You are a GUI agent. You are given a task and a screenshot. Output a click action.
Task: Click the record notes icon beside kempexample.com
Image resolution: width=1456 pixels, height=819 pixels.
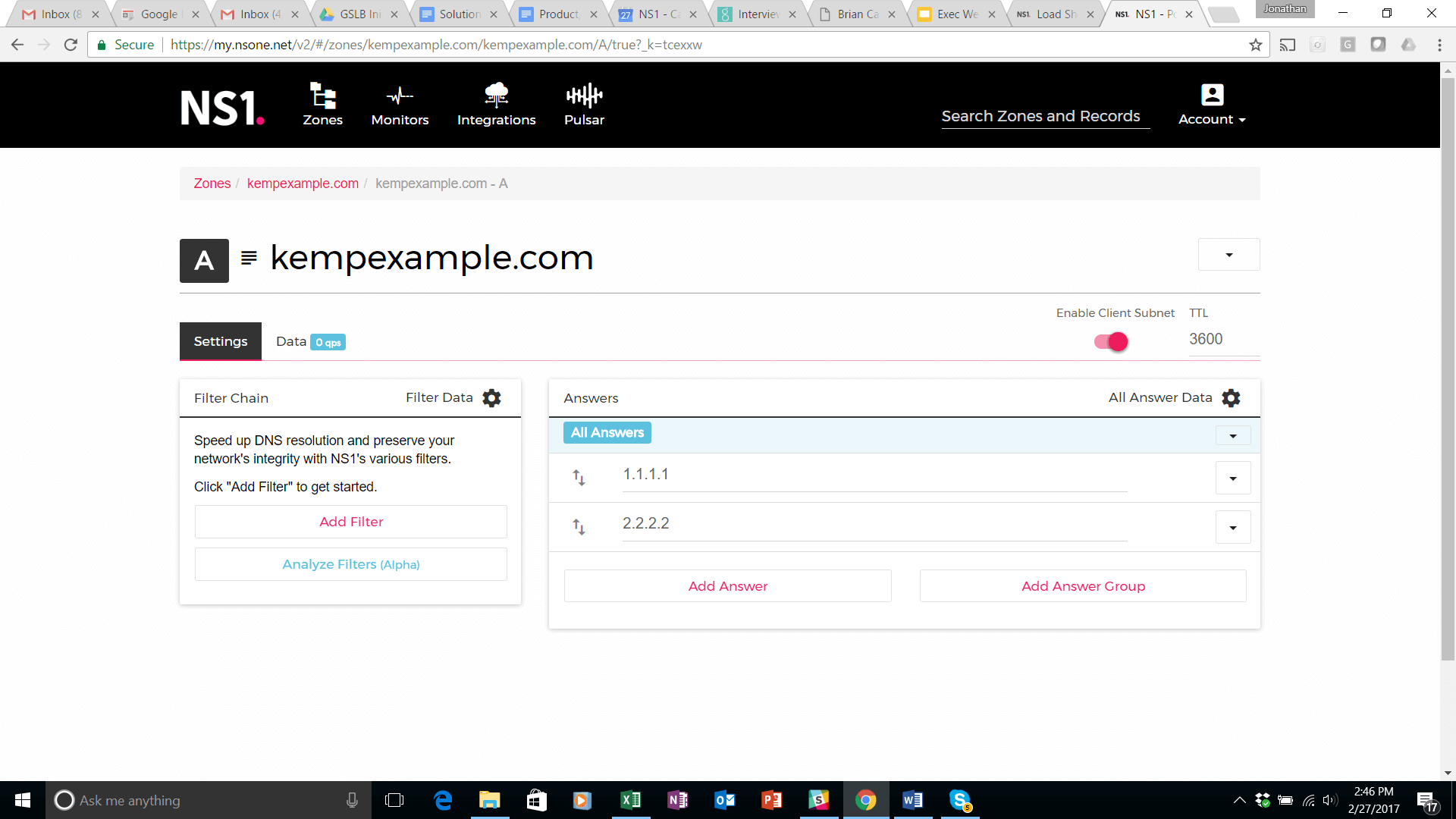(x=249, y=258)
